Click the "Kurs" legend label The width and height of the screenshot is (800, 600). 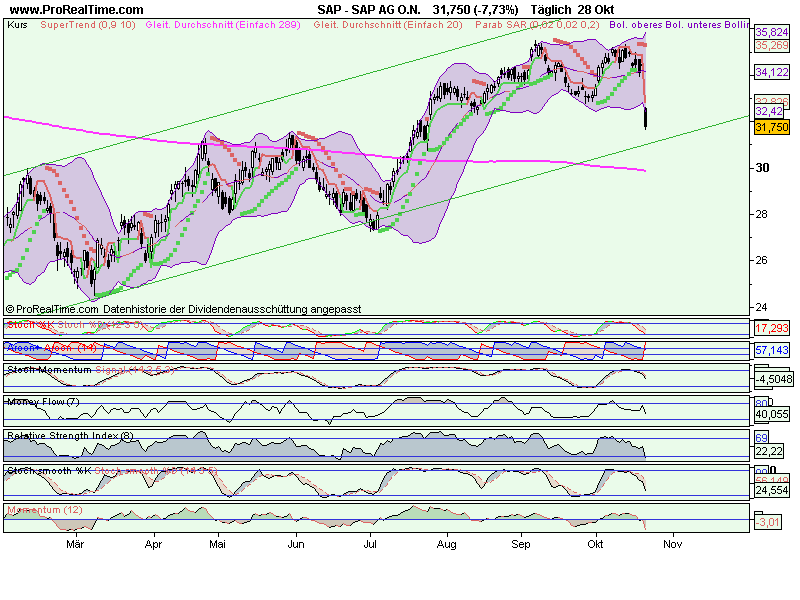point(17,24)
